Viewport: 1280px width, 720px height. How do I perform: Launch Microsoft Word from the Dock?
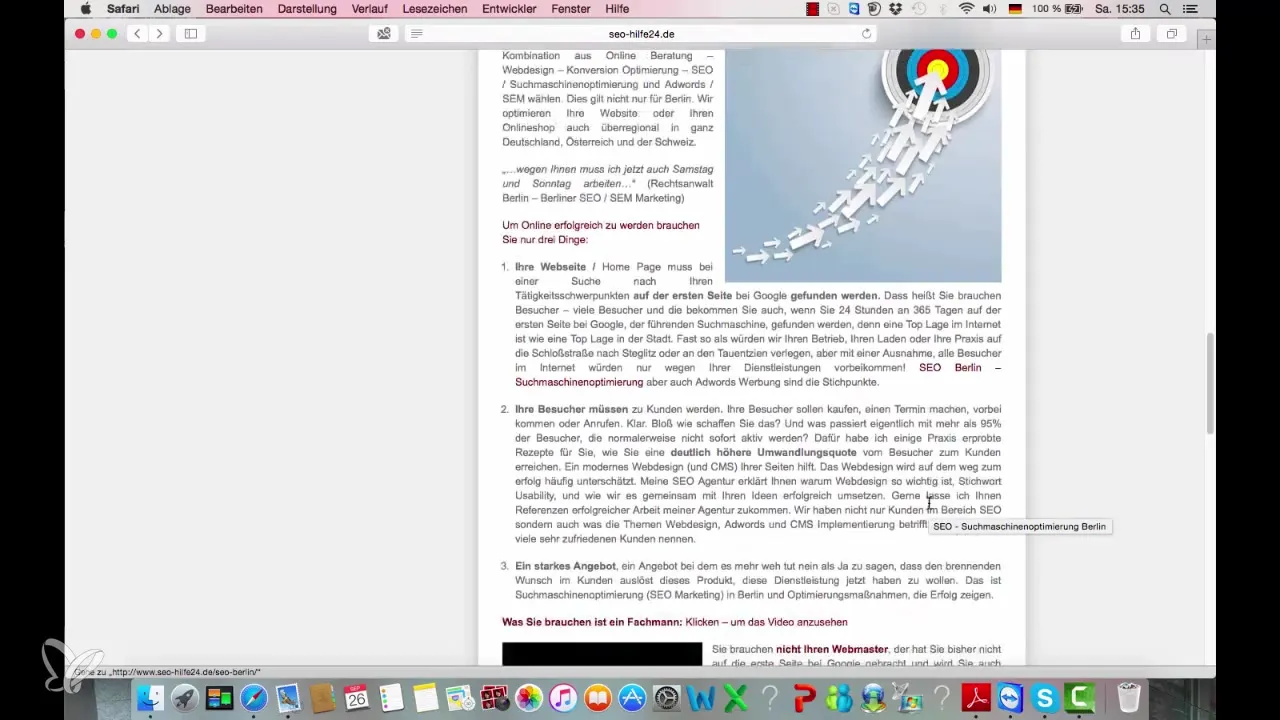pos(701,697)
